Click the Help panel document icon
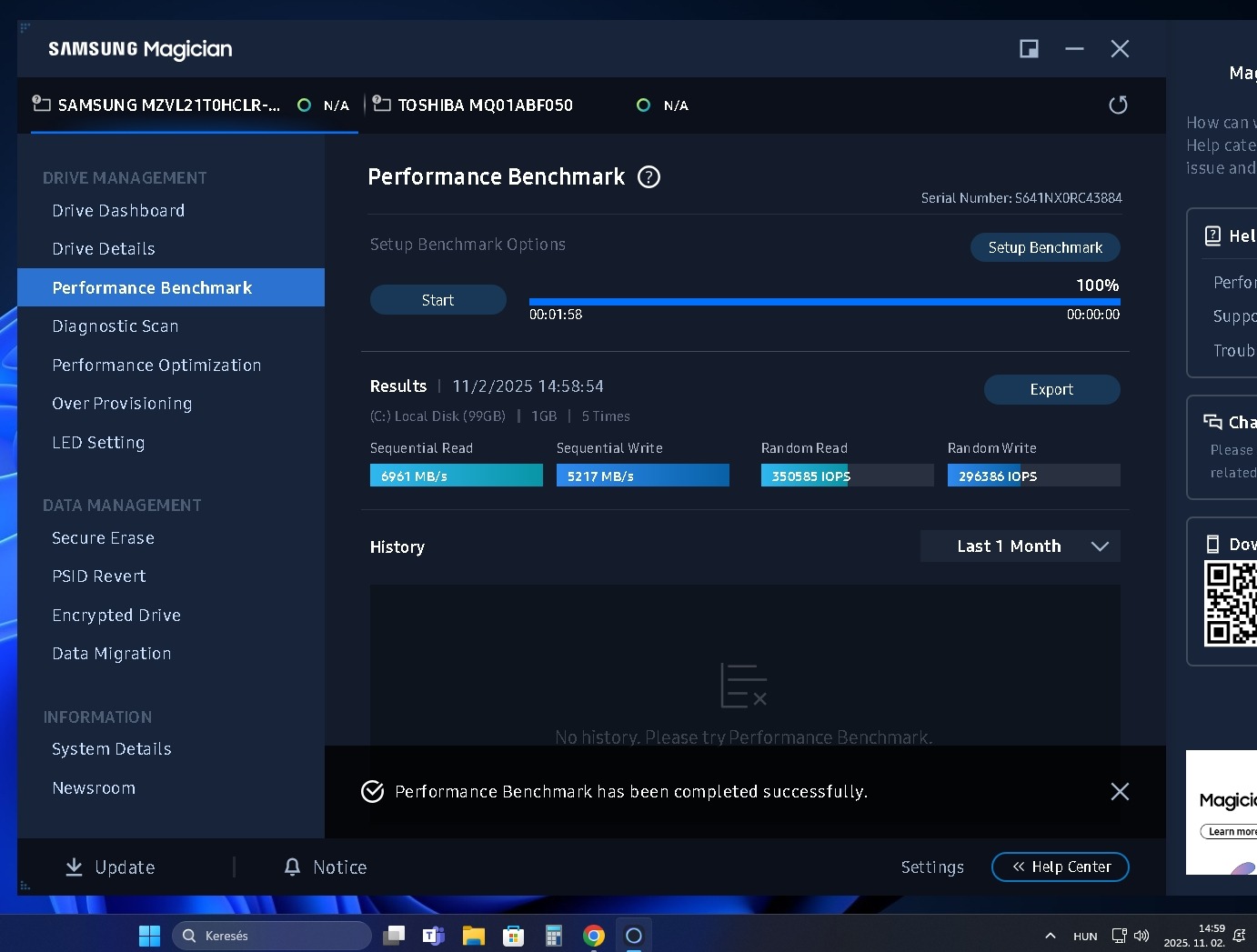 click(x=1212, y=236)
